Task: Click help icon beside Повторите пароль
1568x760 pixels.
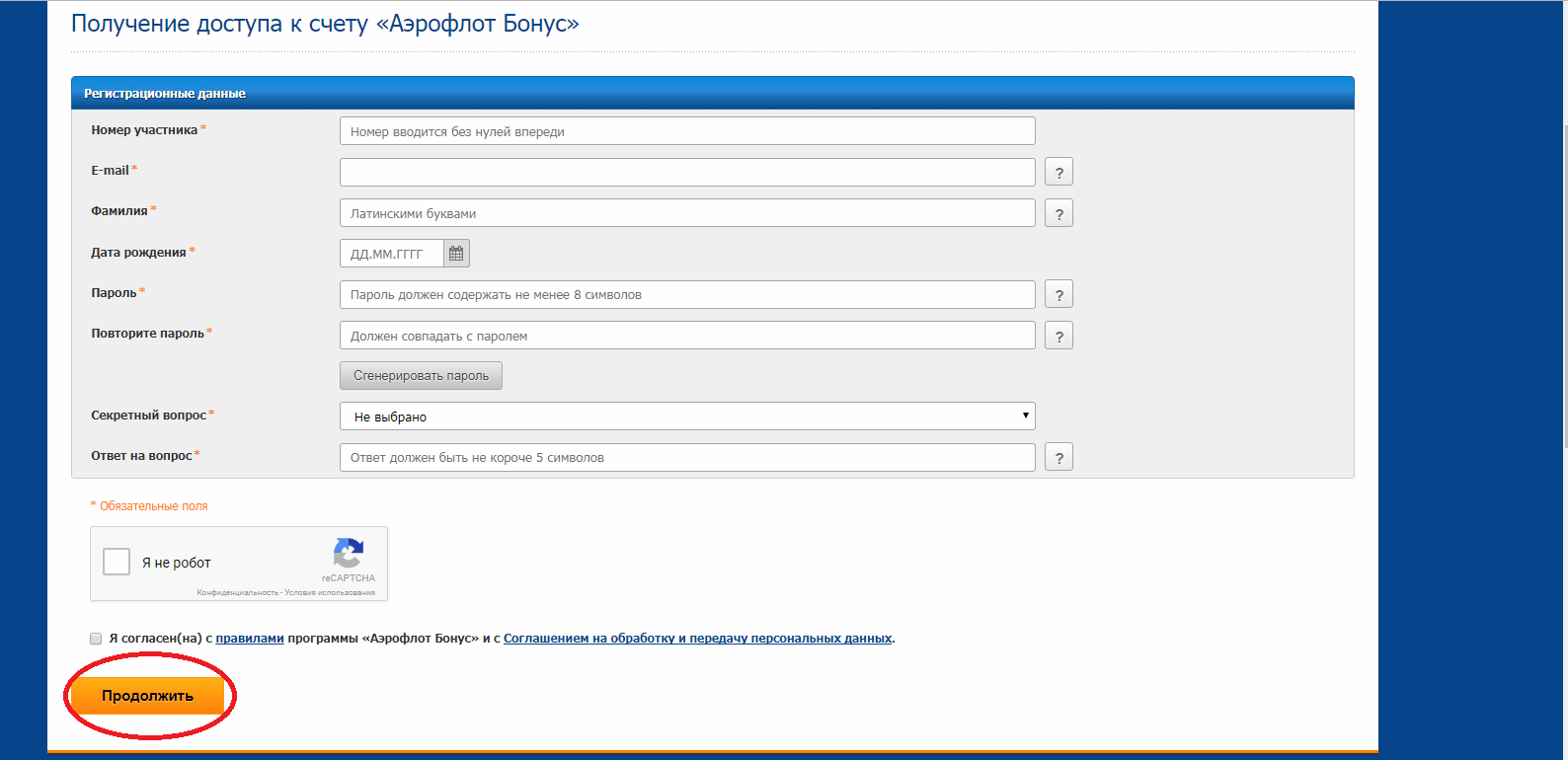Action: coord(1058,337)
